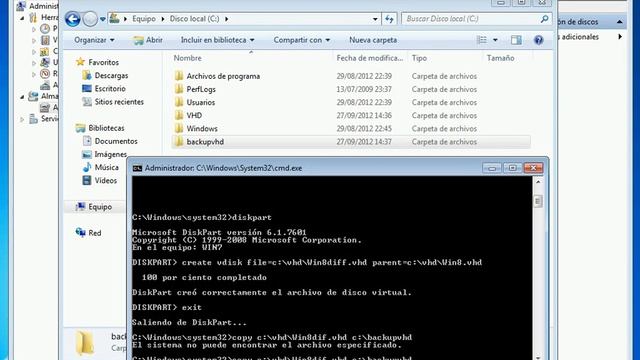The width and height of the screenshot is (640, 360).
Task: Sort by the Tipo column header
Action: 419,58
